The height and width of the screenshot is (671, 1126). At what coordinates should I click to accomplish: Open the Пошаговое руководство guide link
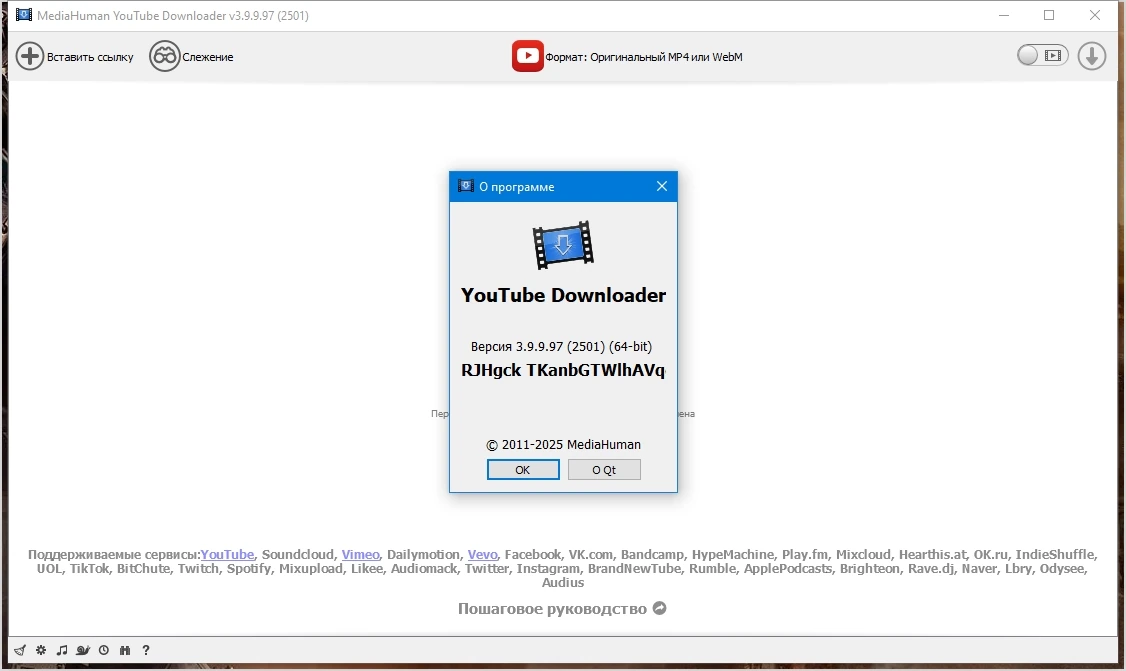click(552, 609)
